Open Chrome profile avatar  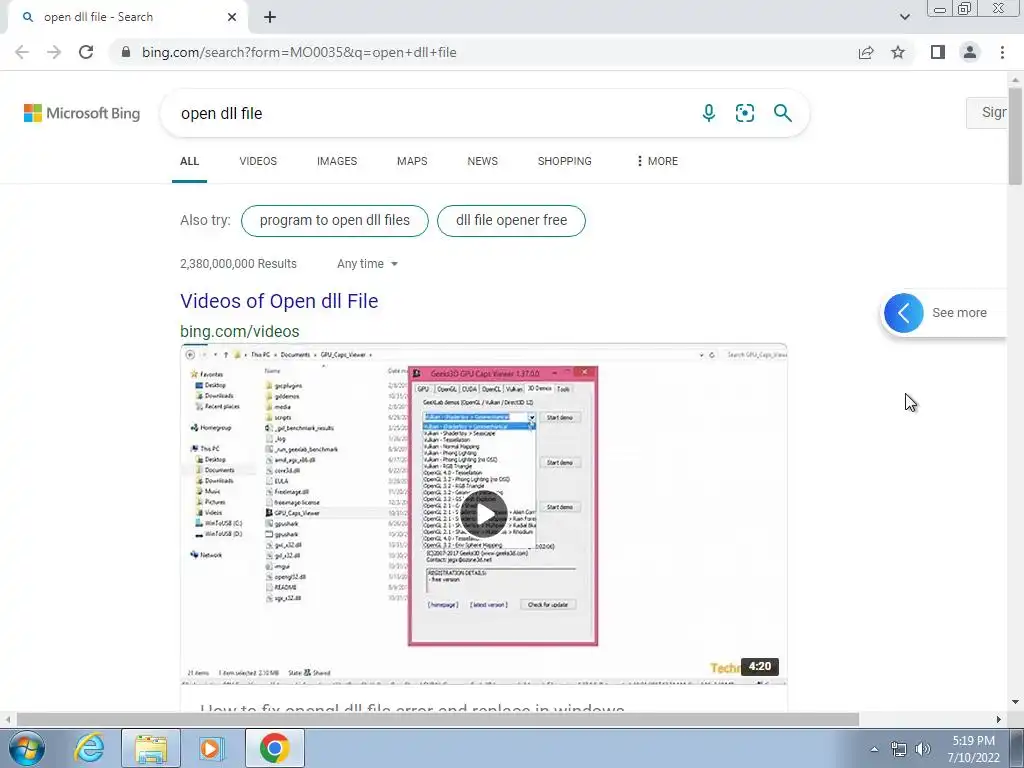click(x=970, y=52)
